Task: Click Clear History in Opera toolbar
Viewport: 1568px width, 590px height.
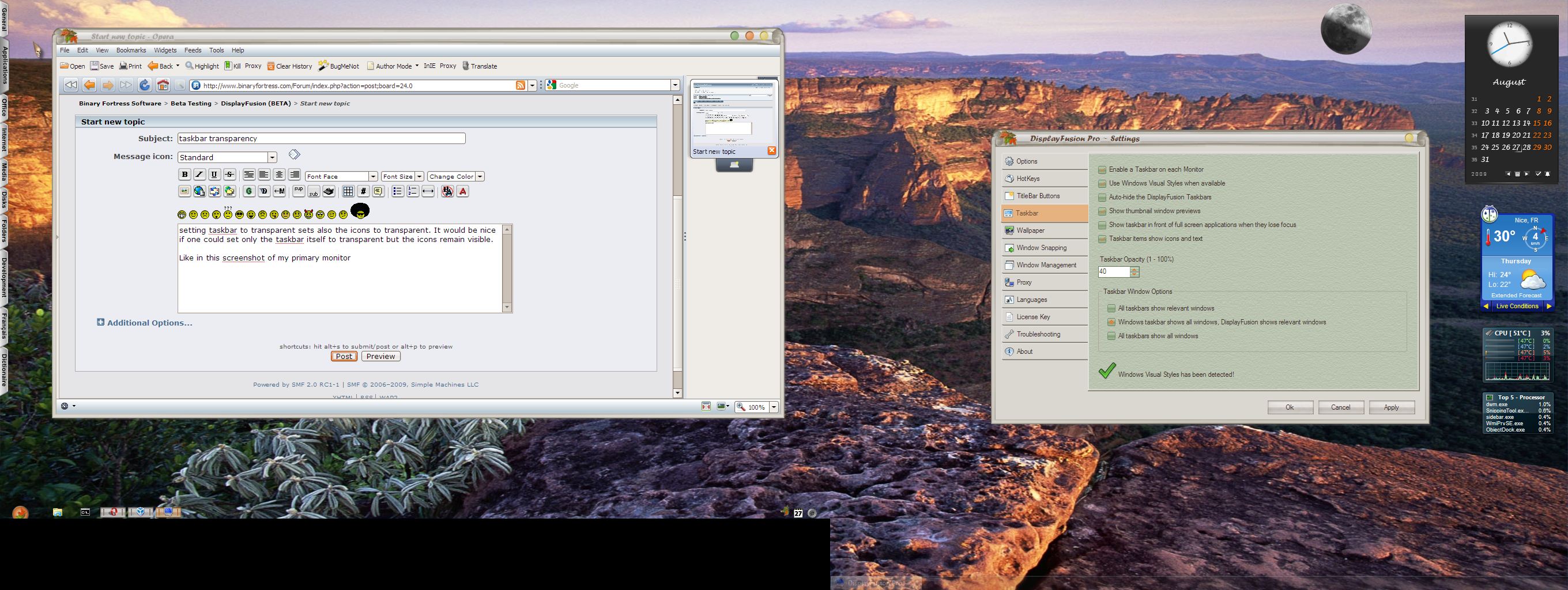Action: pos(290,66)
